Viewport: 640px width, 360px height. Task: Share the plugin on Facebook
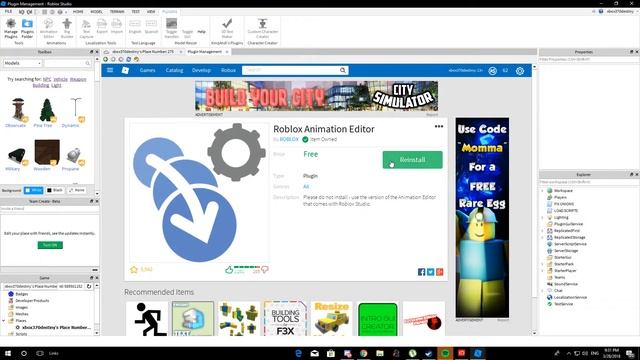pyautogui.click(x=422, y=272)
